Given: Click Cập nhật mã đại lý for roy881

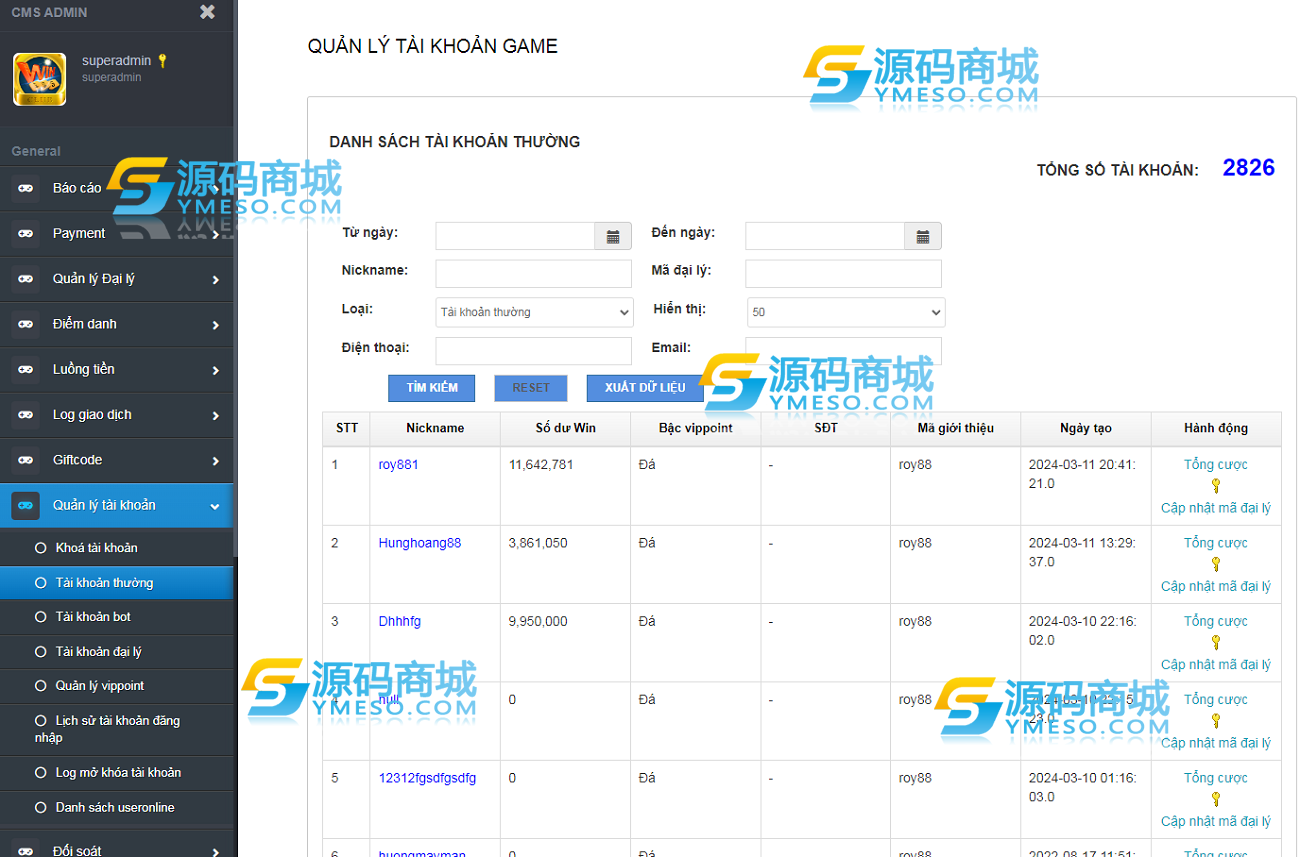Looking at the screenshot, I should point(1216,508).
